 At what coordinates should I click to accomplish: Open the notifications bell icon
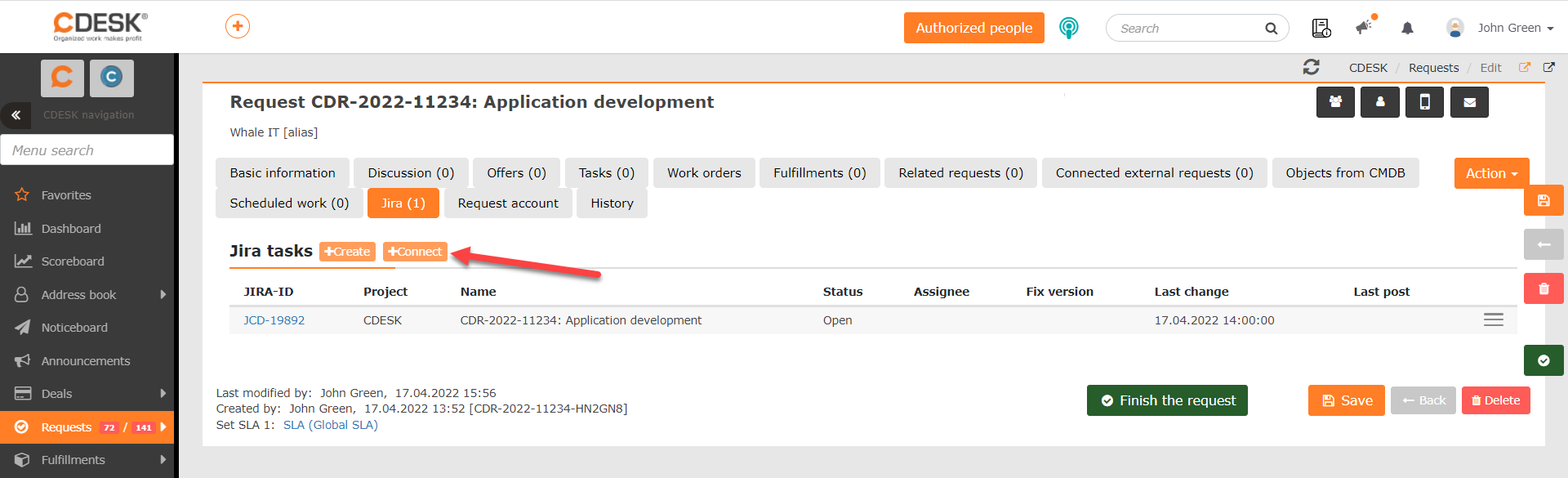point(1407,28)
